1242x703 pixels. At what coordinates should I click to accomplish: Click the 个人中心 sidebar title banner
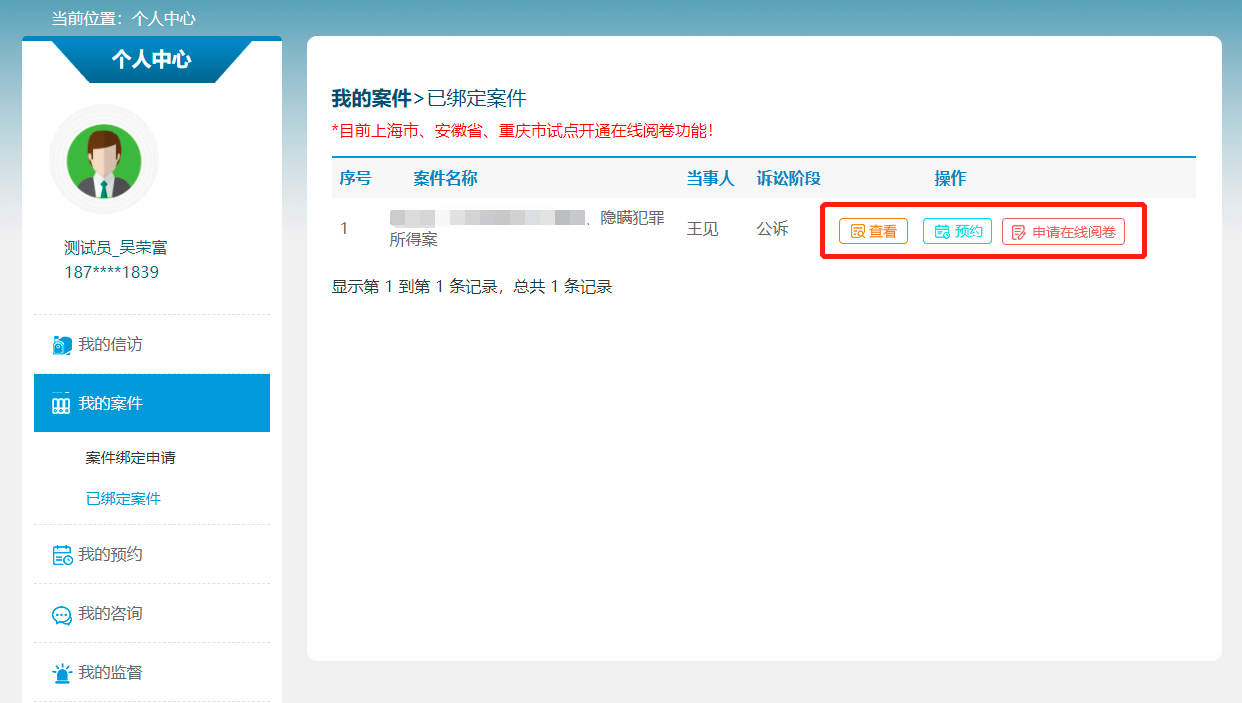(x=151, y=60)
